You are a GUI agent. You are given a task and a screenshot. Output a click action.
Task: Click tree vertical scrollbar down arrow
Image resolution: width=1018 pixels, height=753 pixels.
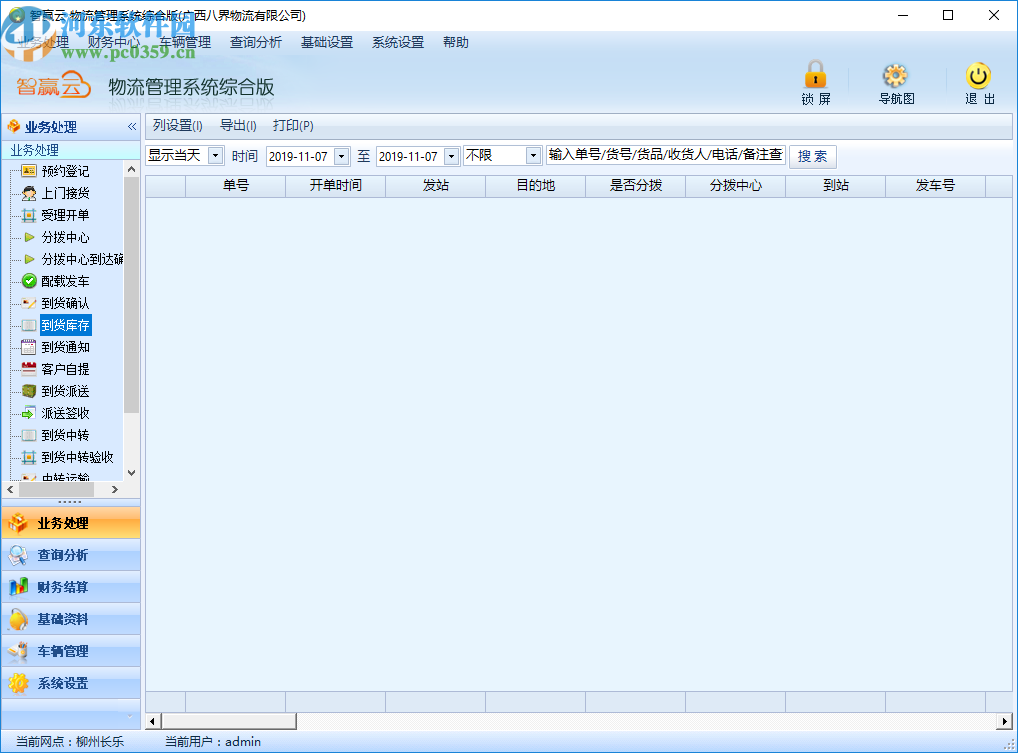click(x=131, y=473)
